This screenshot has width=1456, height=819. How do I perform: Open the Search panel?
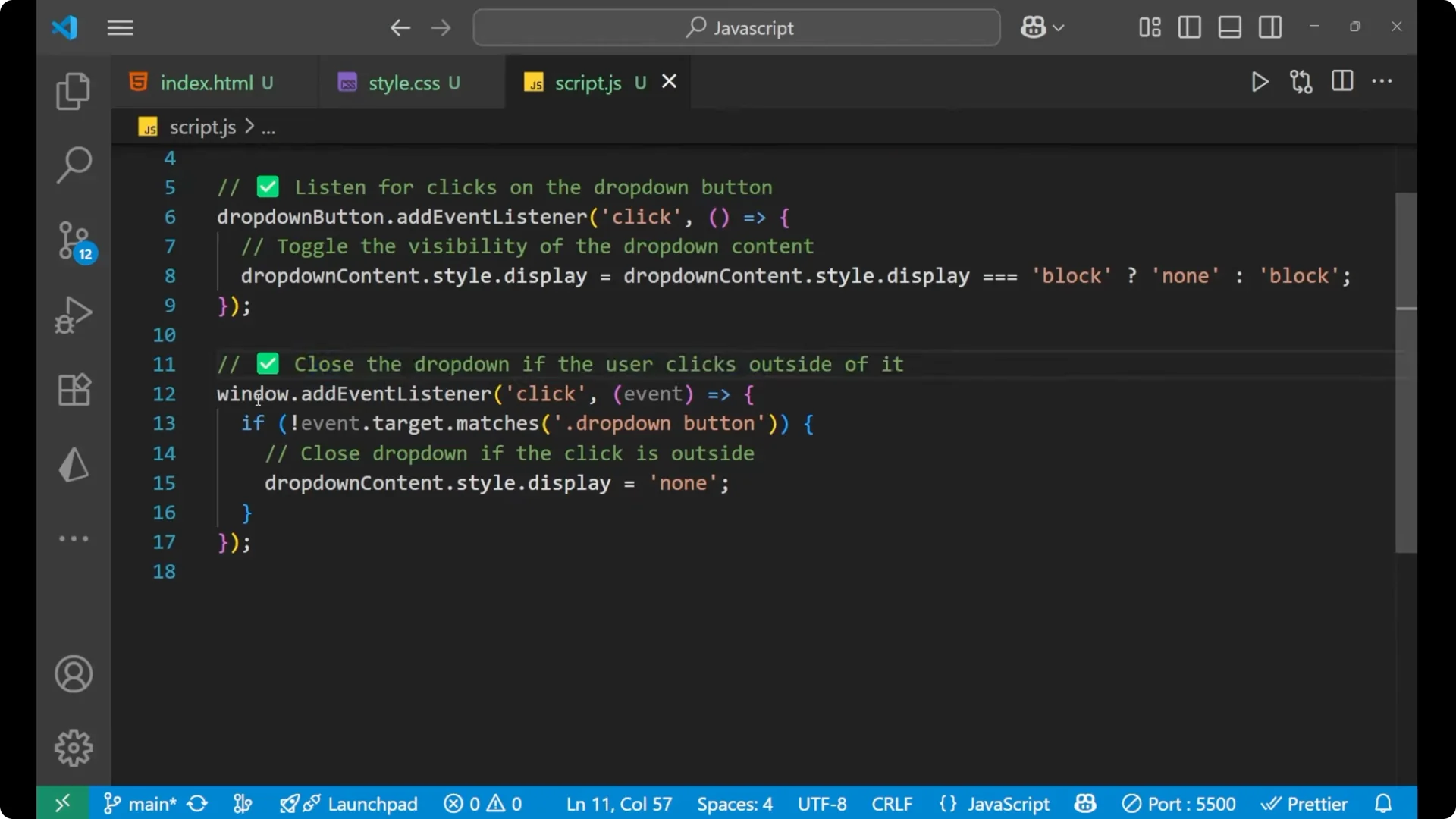click(73, 164)
